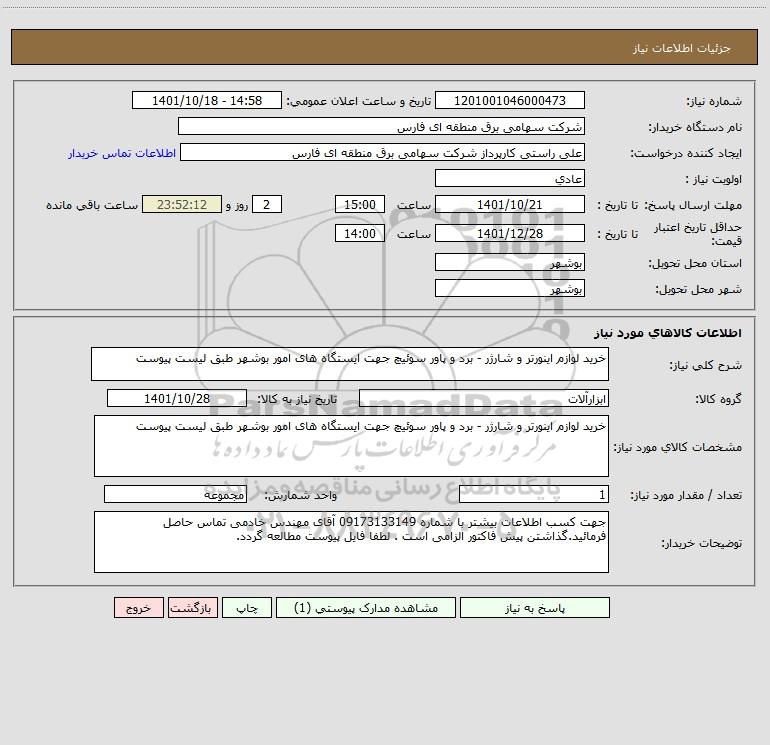This screenshot has height=745, width=770.
Task: Click label 'توضیحات خریدار:'
Action: pos(701,544)
